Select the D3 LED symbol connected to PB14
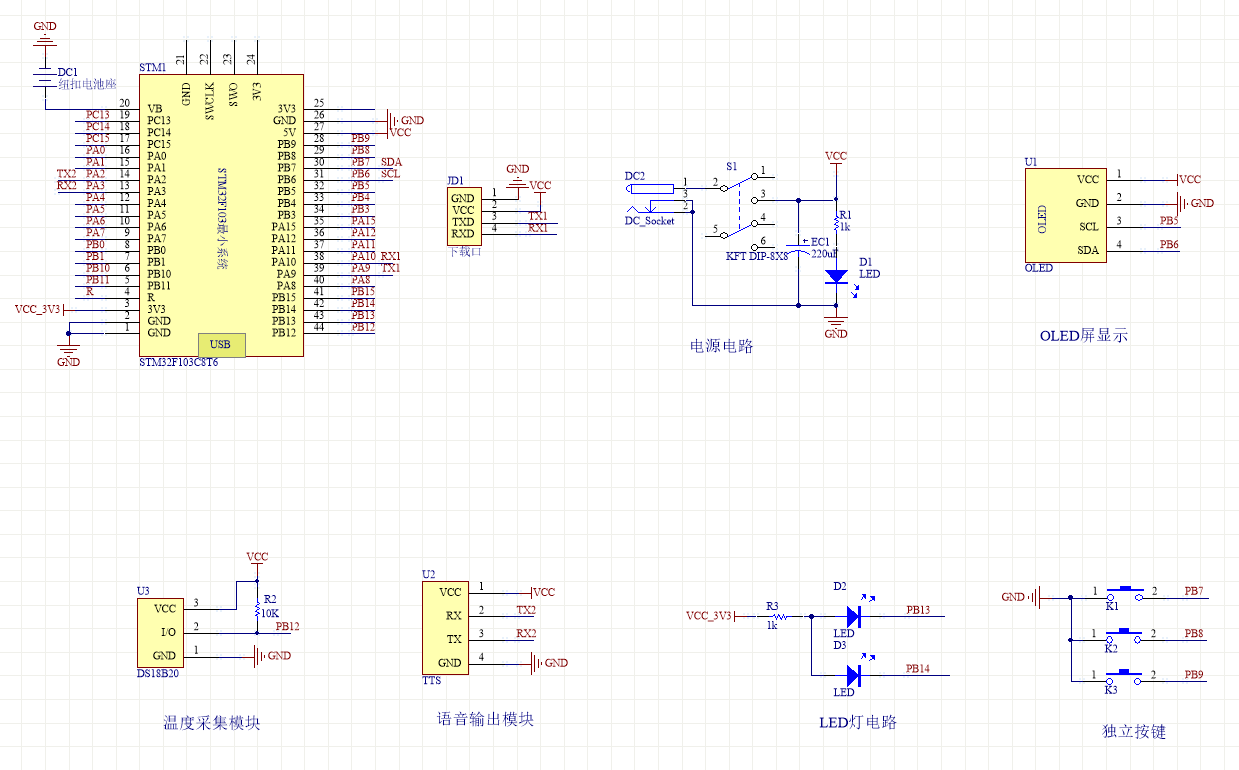Image resolution: width=1239 pixels, height=770 pixels. [853, 675]
